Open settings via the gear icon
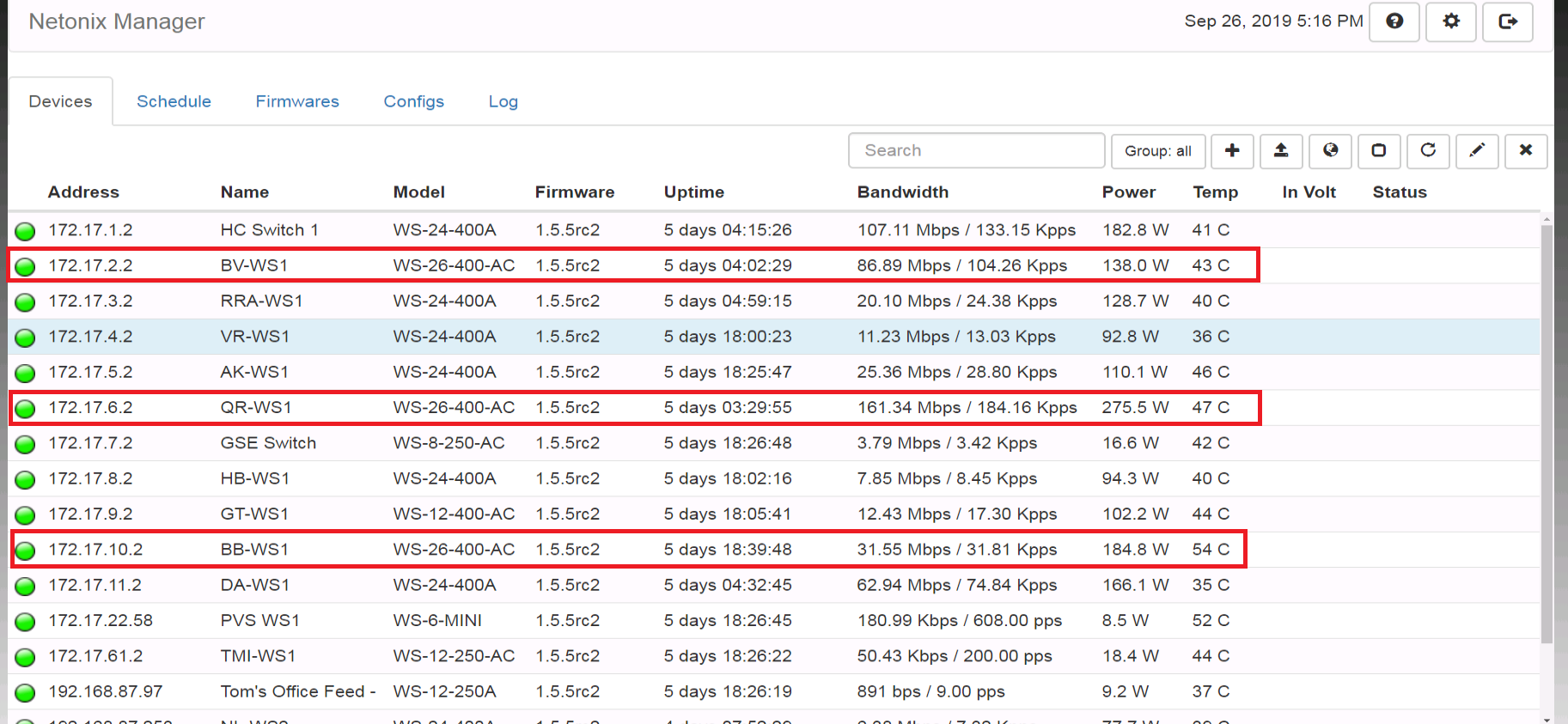The image size is (1568, 724). (x=1450, y=21)
